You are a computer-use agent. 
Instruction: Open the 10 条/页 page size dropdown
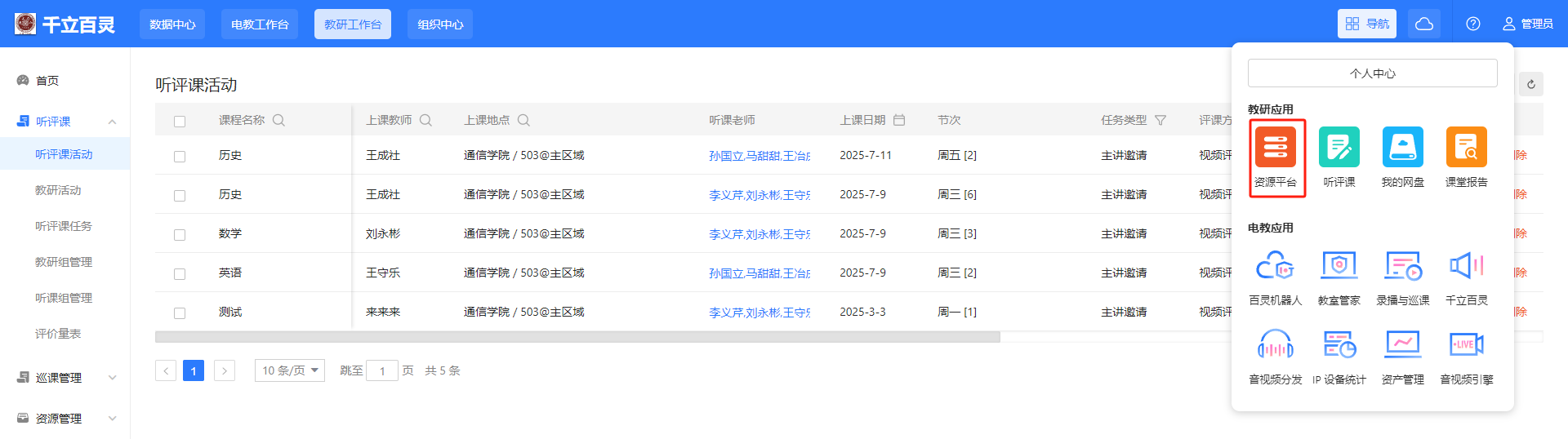[289, 370]
